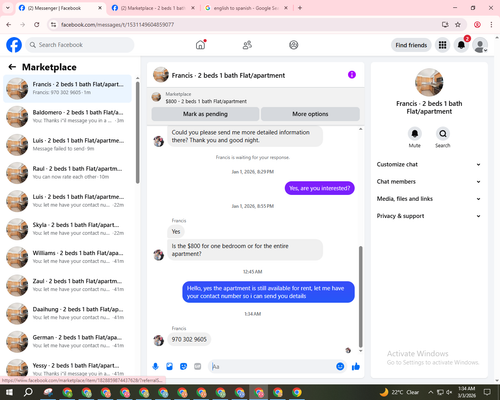Search in conversation magnifier icon
This screenshot has height=400, width=500.
click(443, 134)
